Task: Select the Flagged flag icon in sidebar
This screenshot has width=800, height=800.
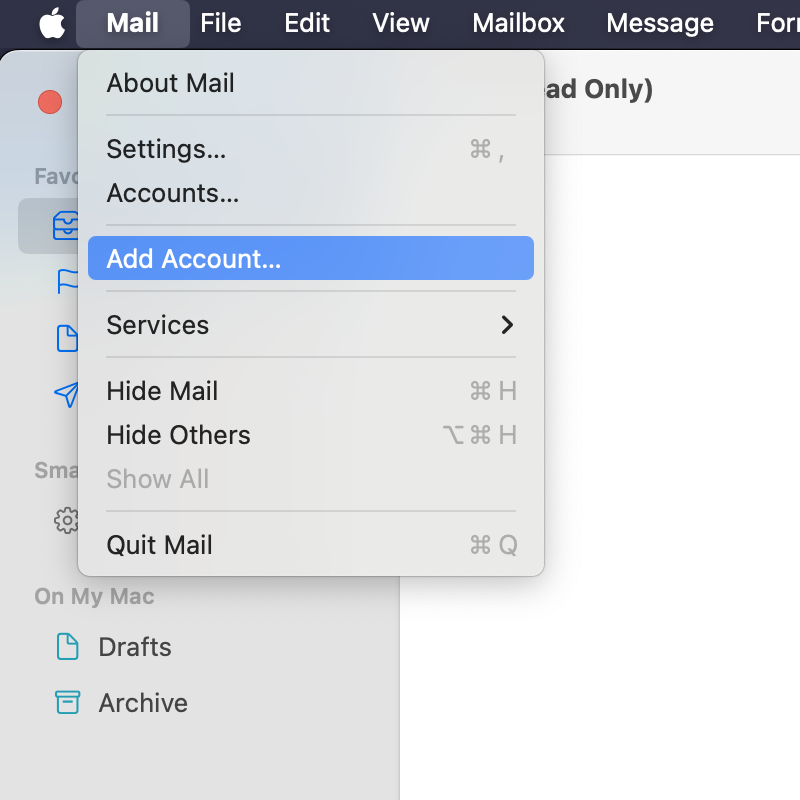Action: [x=67, y=282]
